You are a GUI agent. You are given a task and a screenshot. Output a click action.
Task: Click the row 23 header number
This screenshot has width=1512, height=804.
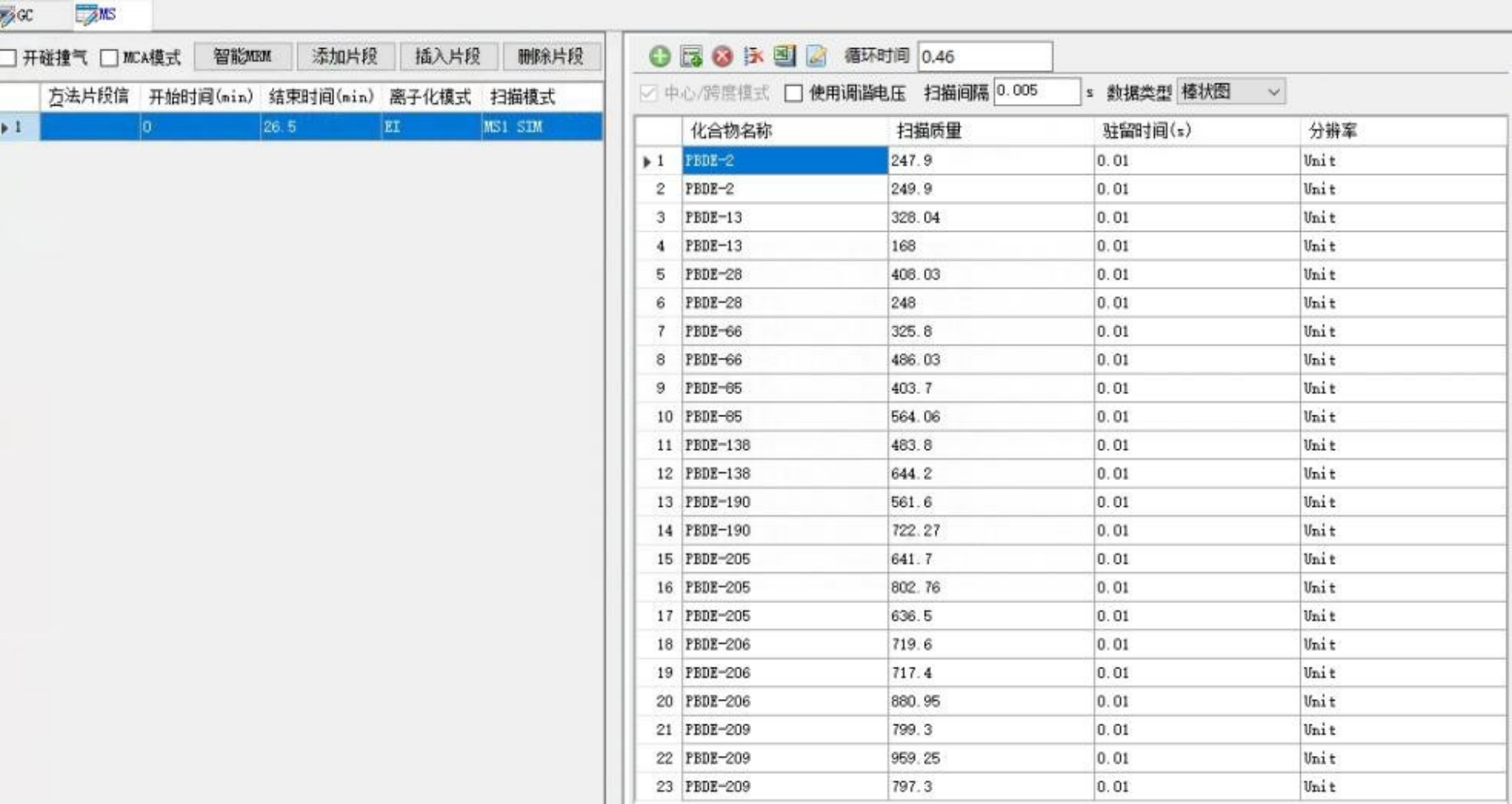click(659, 787)
